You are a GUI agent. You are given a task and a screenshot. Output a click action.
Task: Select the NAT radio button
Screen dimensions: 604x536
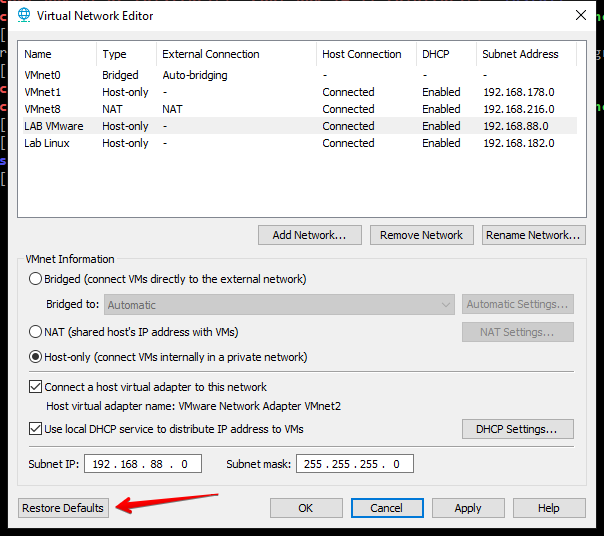[x=36, y=332]
